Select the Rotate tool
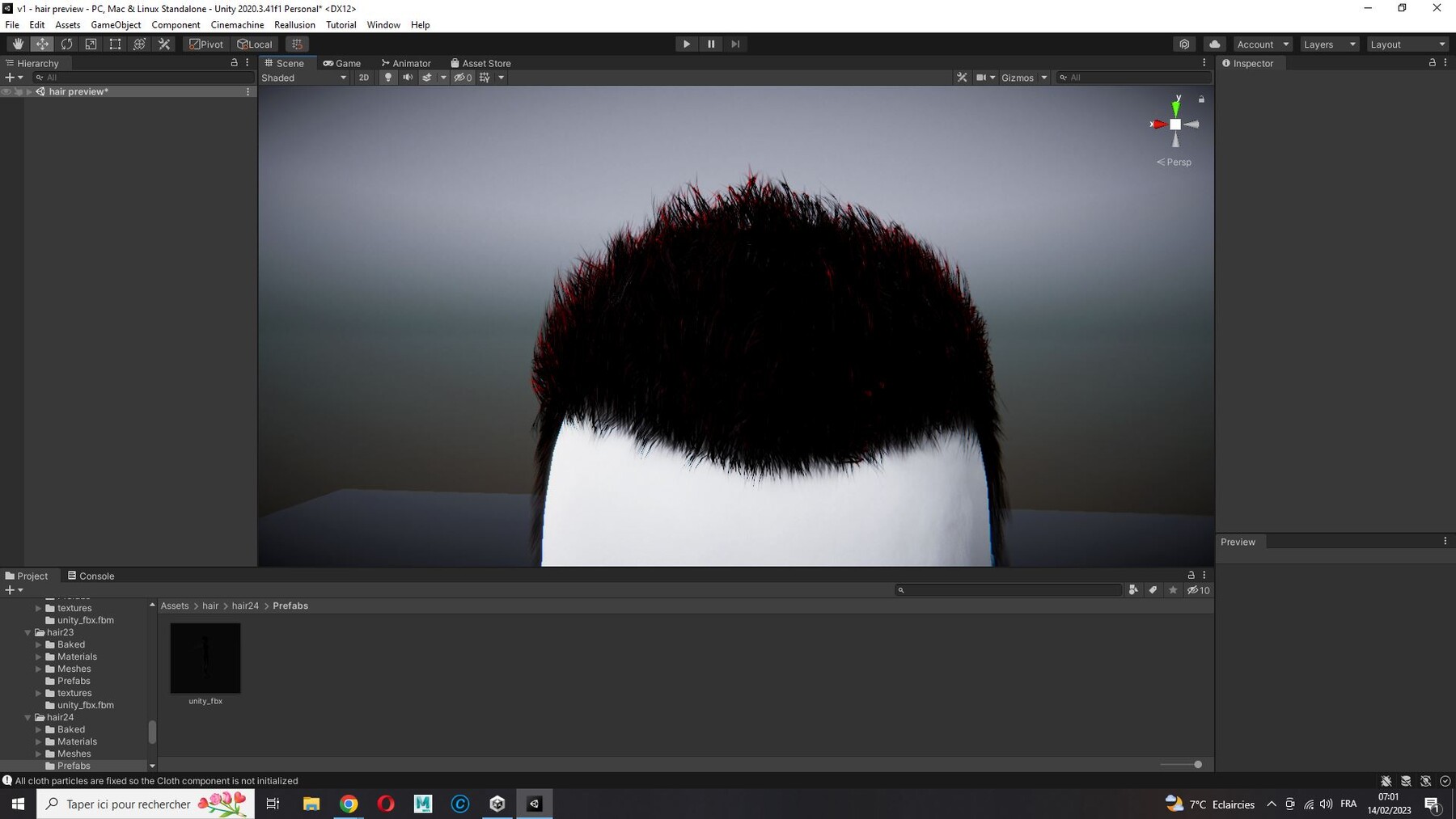Viewport: 1456px width, 819px height. point(66,44)
